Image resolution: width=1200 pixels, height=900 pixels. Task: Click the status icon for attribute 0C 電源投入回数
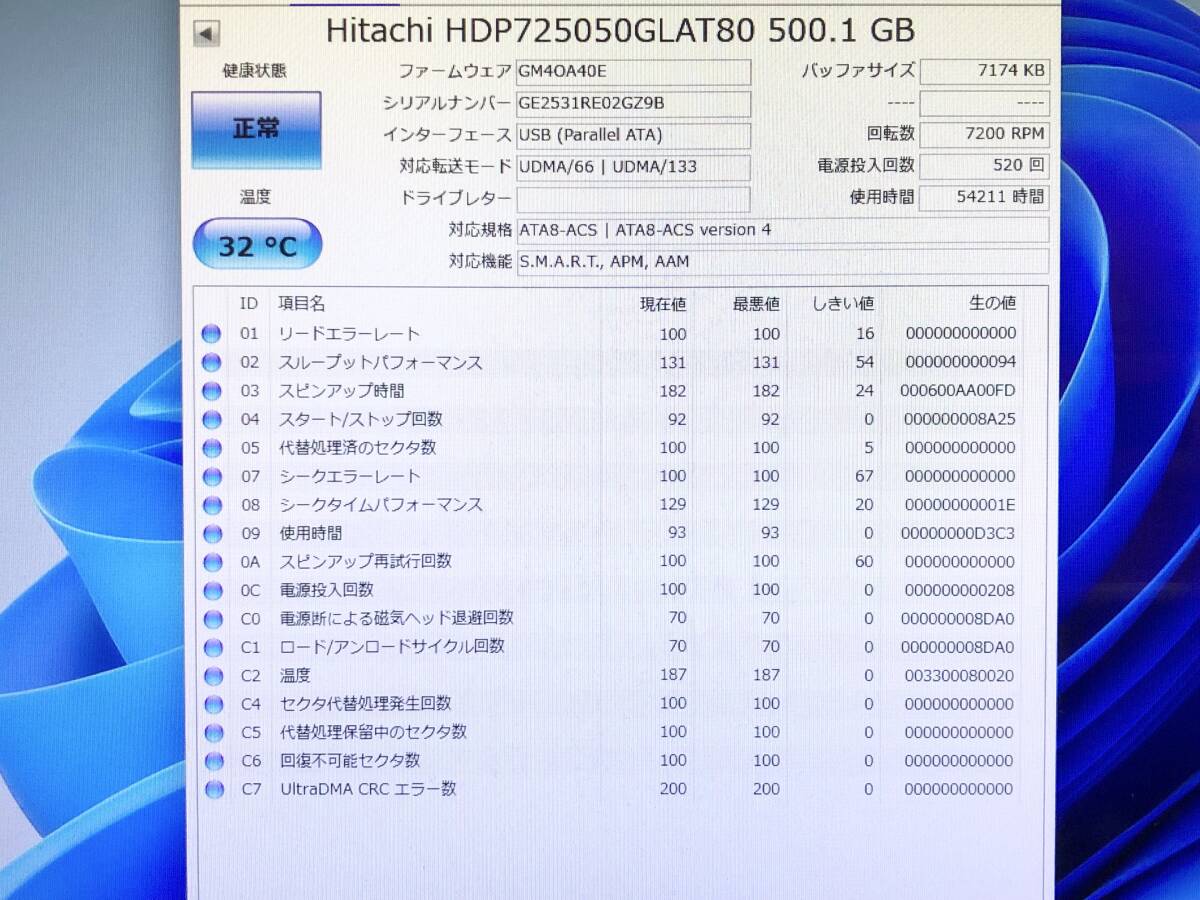212,590
